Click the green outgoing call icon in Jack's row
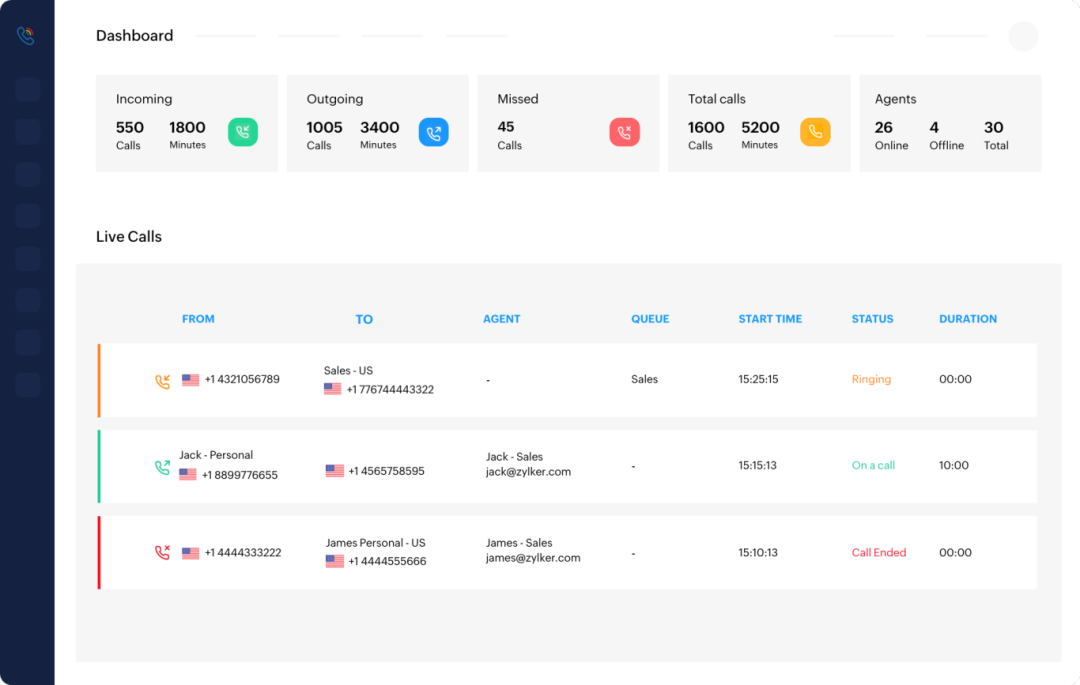The height and width of the screenshot is (685, 1080). click(162, 466)
